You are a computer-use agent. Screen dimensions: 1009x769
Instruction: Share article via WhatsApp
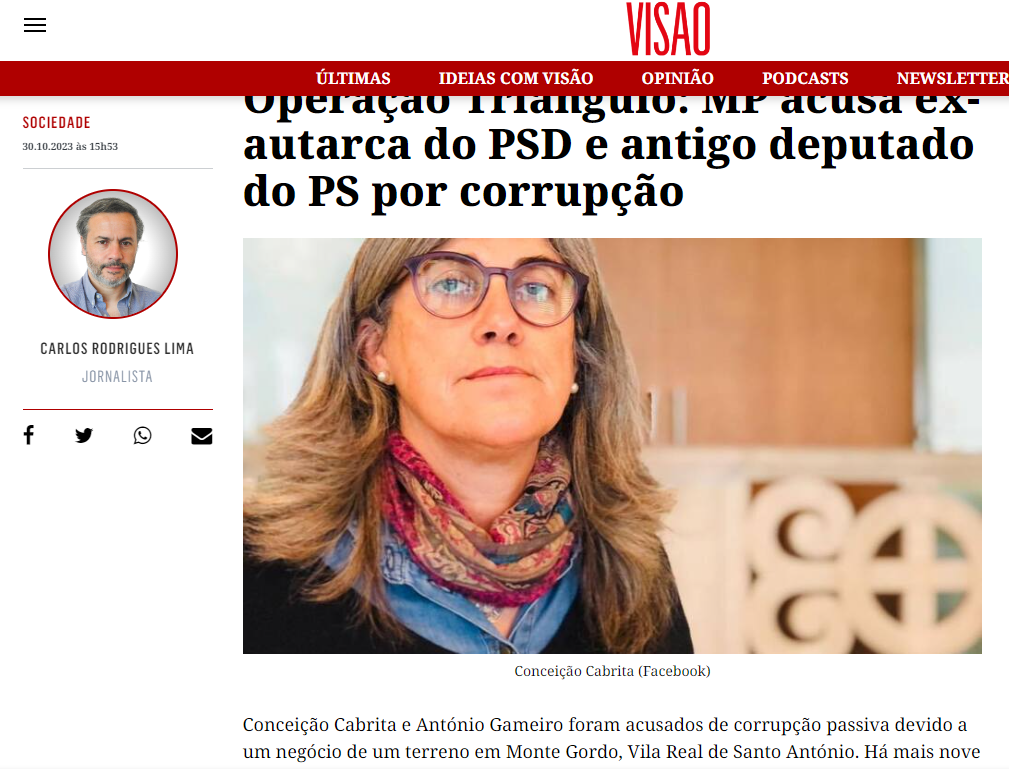(x=142, y=436)
